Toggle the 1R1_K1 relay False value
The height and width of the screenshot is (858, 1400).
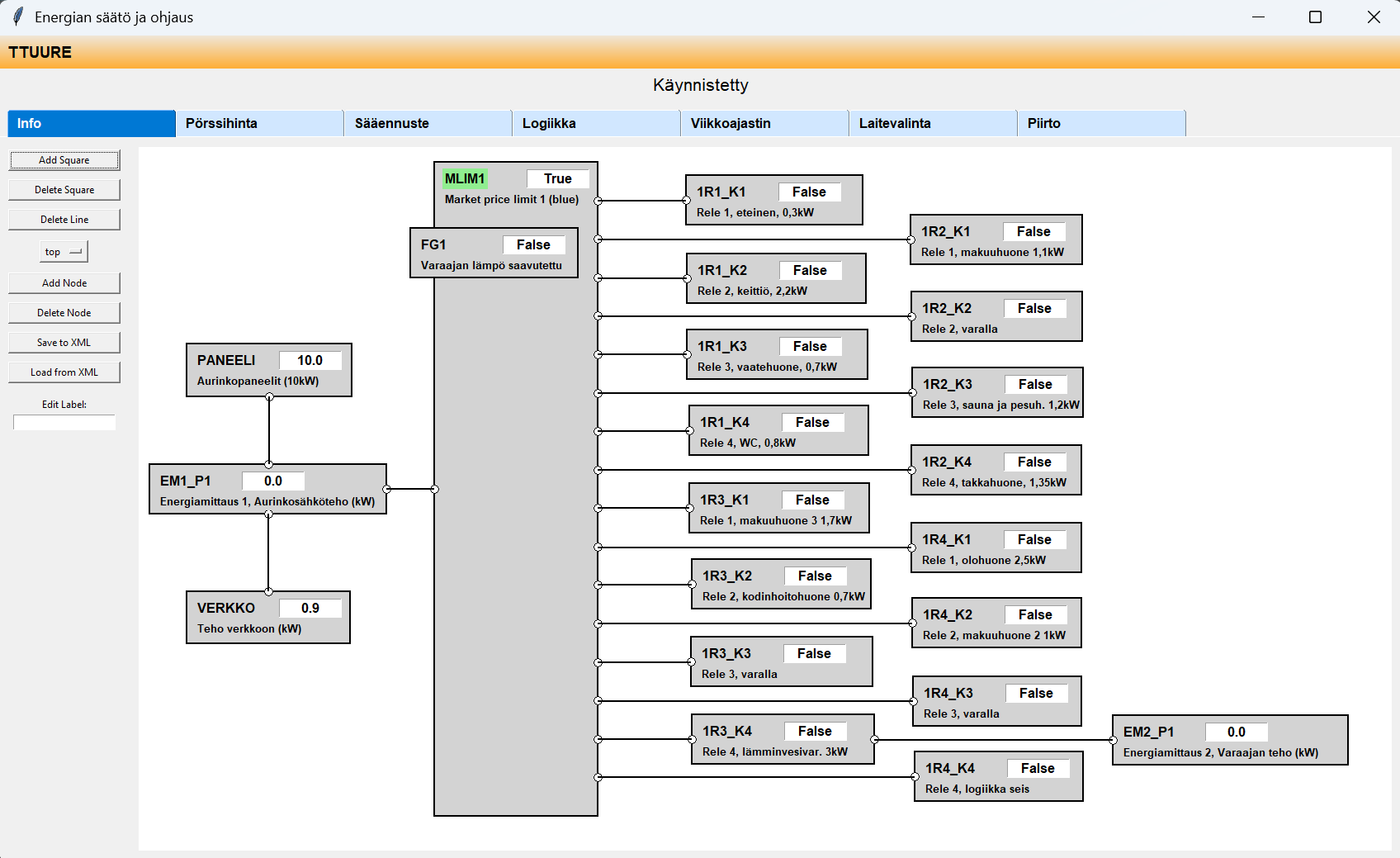pos(808,192)
